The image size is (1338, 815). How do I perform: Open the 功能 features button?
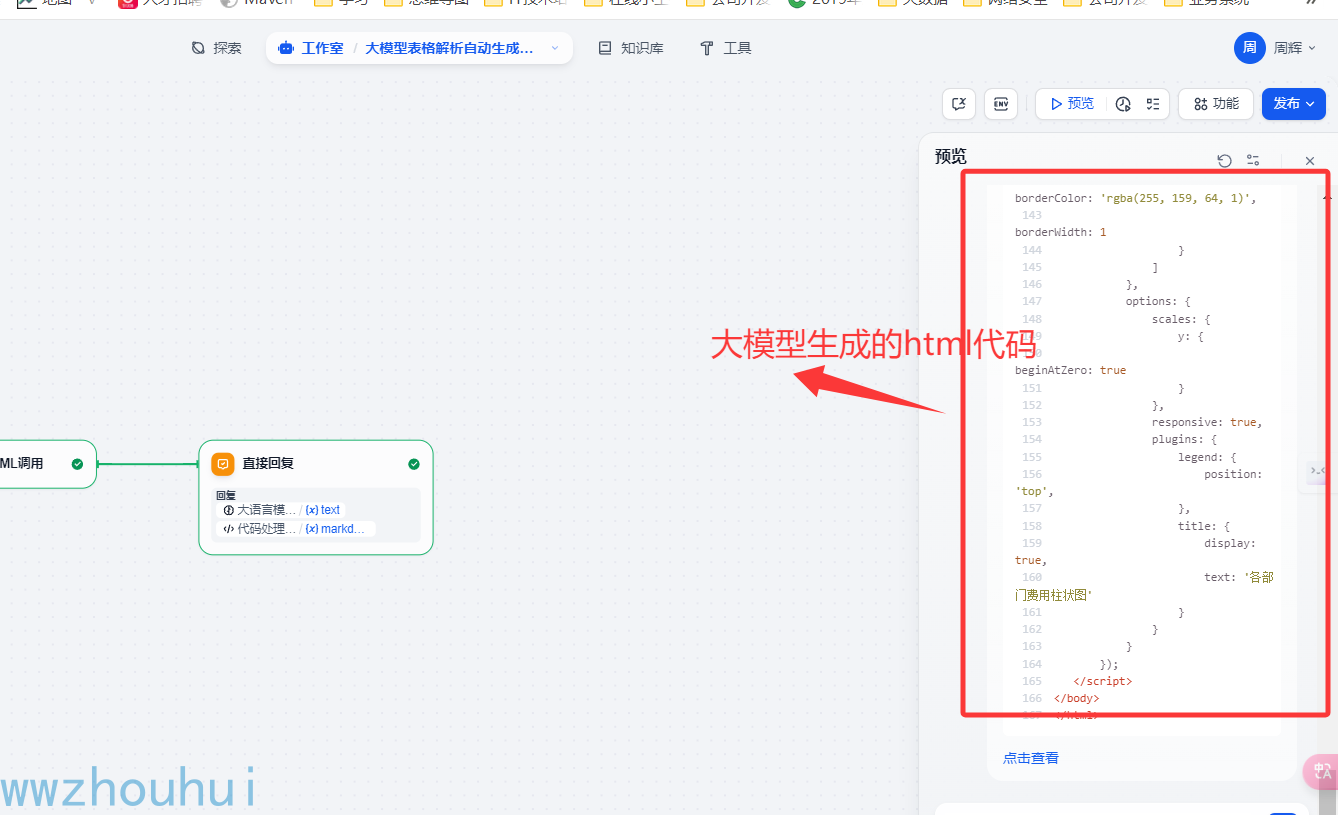coord(1215,104)
